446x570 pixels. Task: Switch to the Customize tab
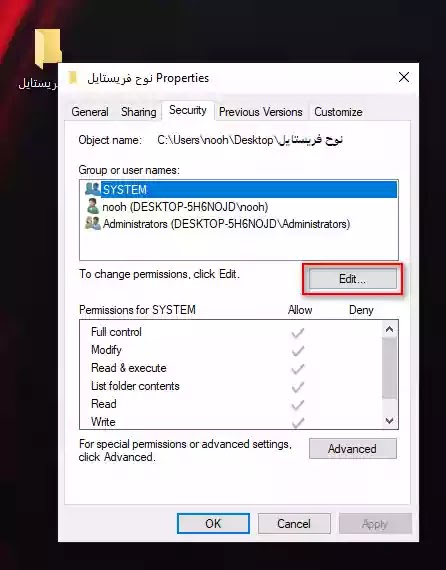pyautogui.click(x=338, y=112)
